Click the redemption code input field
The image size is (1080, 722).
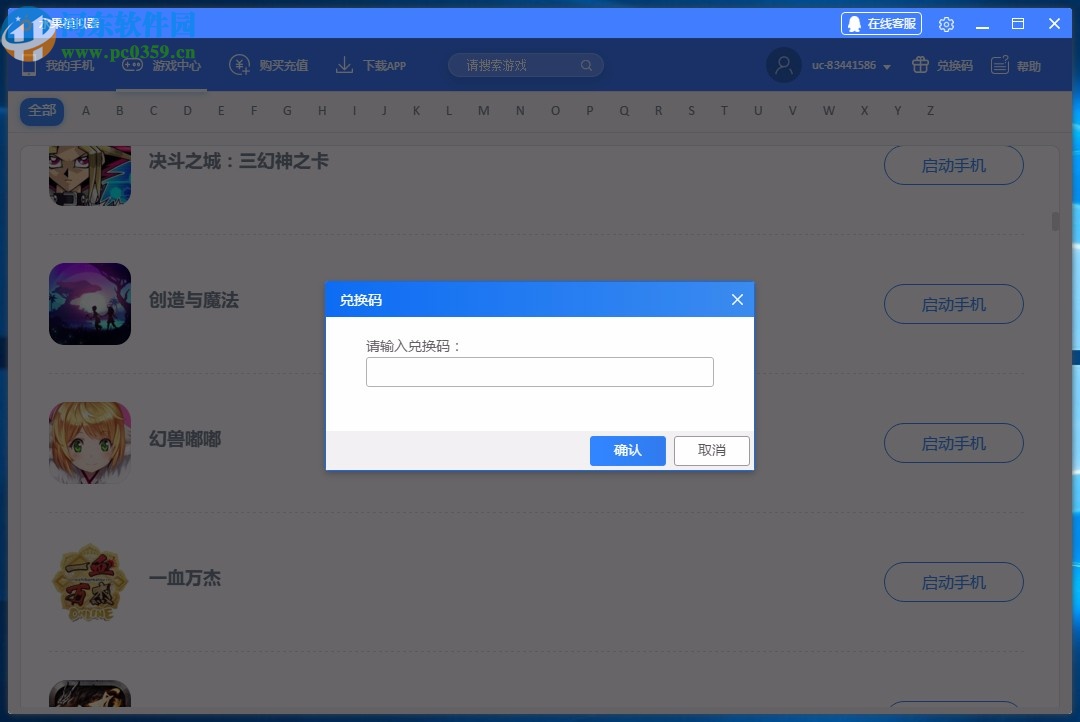(x=539, y=371)
